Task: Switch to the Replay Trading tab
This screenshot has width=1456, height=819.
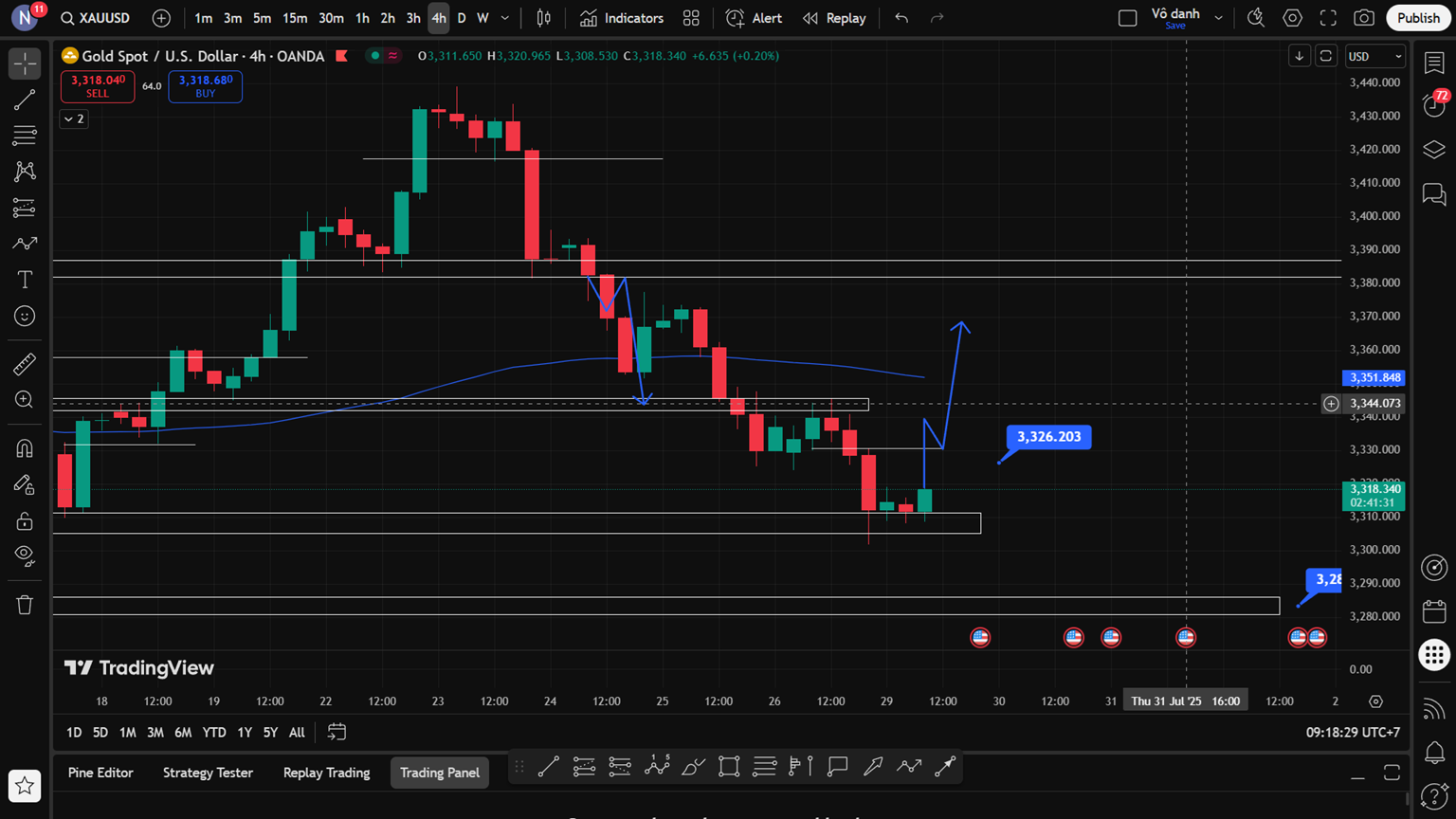Action: pos(326,773)
